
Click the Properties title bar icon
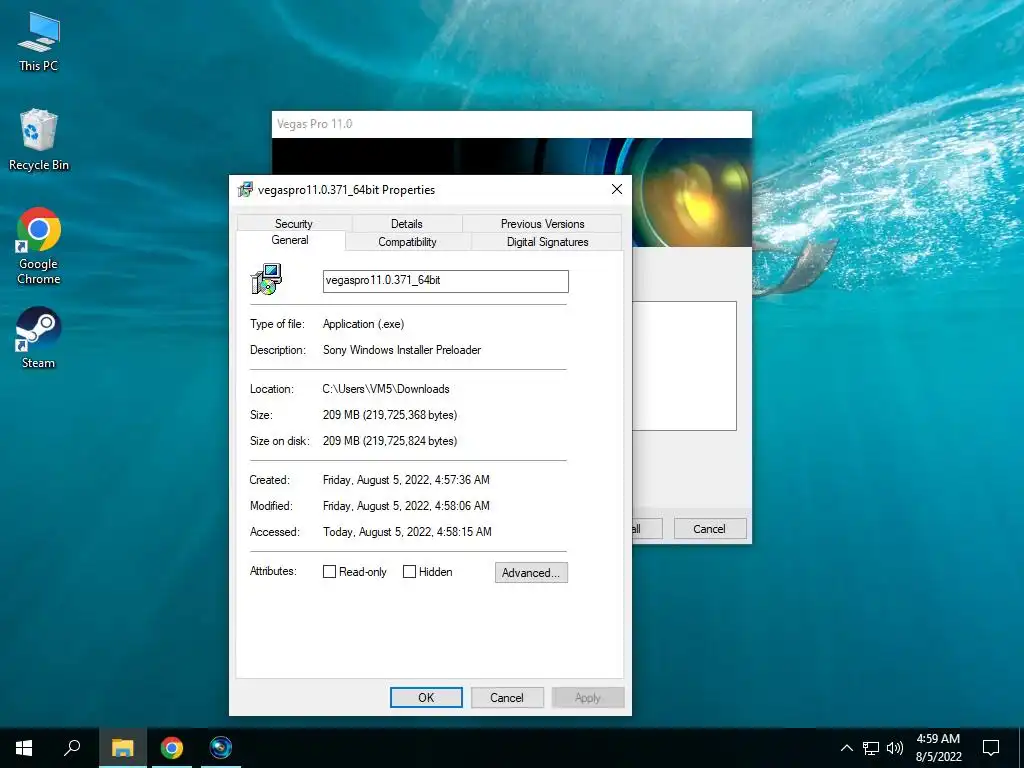coord(245,189)
